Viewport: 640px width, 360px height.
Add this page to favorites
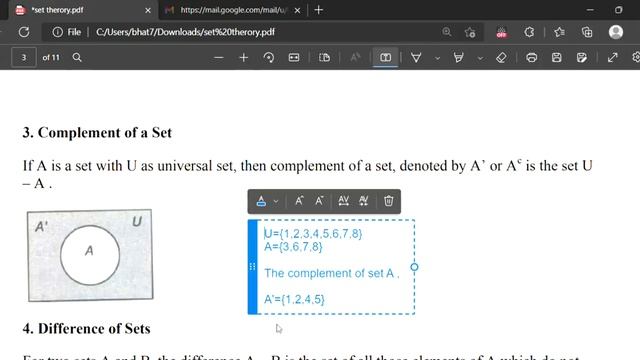pyautogui.click(x=470, y=32)
